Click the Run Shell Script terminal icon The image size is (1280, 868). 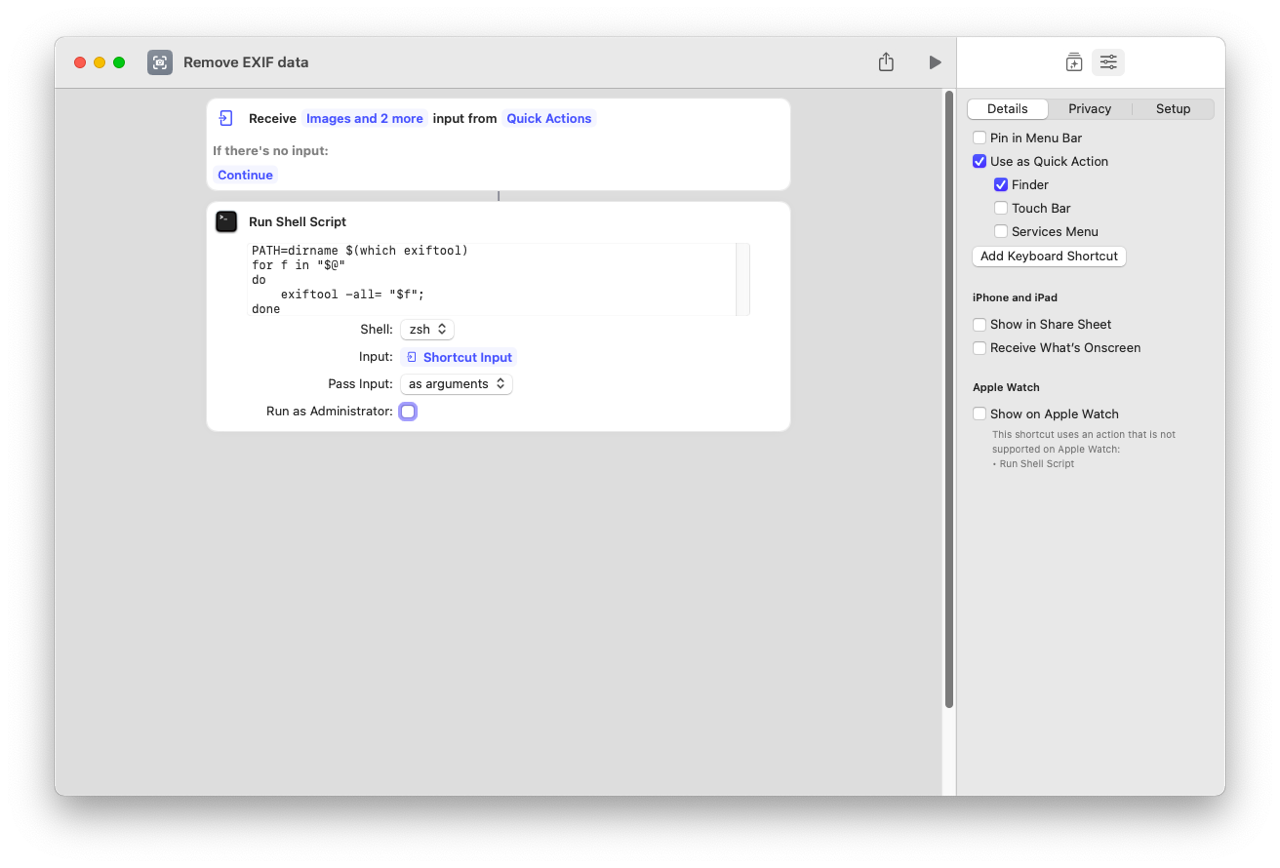227,222
